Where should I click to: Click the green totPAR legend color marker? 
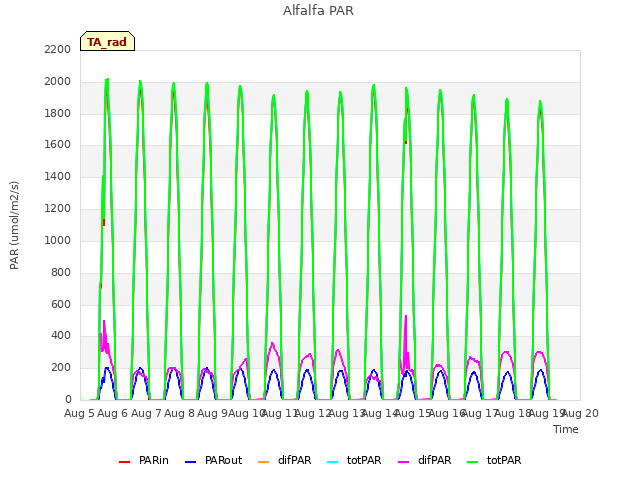(x=473, y=462)
